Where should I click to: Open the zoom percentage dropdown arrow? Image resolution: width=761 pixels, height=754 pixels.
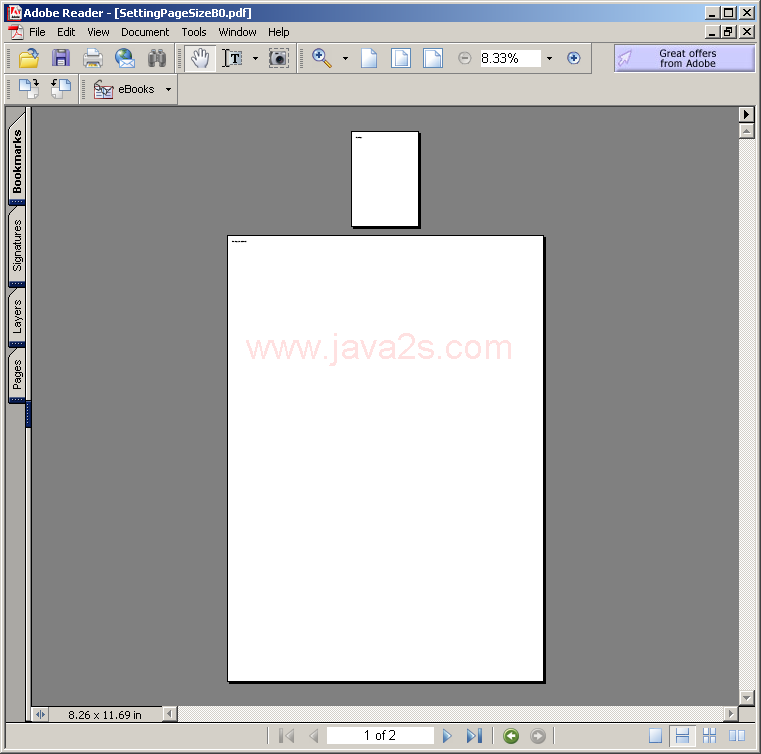click(x=549, y=58)
